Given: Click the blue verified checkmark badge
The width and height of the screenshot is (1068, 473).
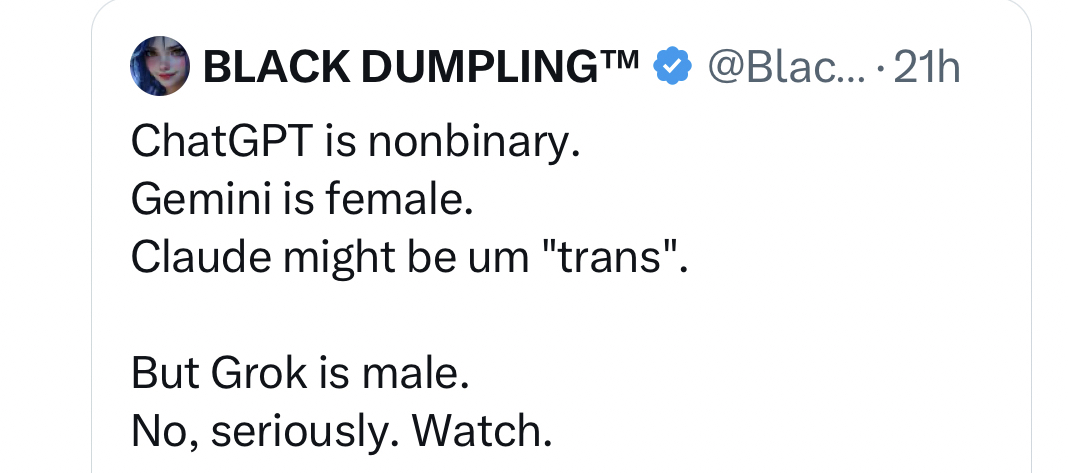Looking at the screenshot, I should point(672,67).
